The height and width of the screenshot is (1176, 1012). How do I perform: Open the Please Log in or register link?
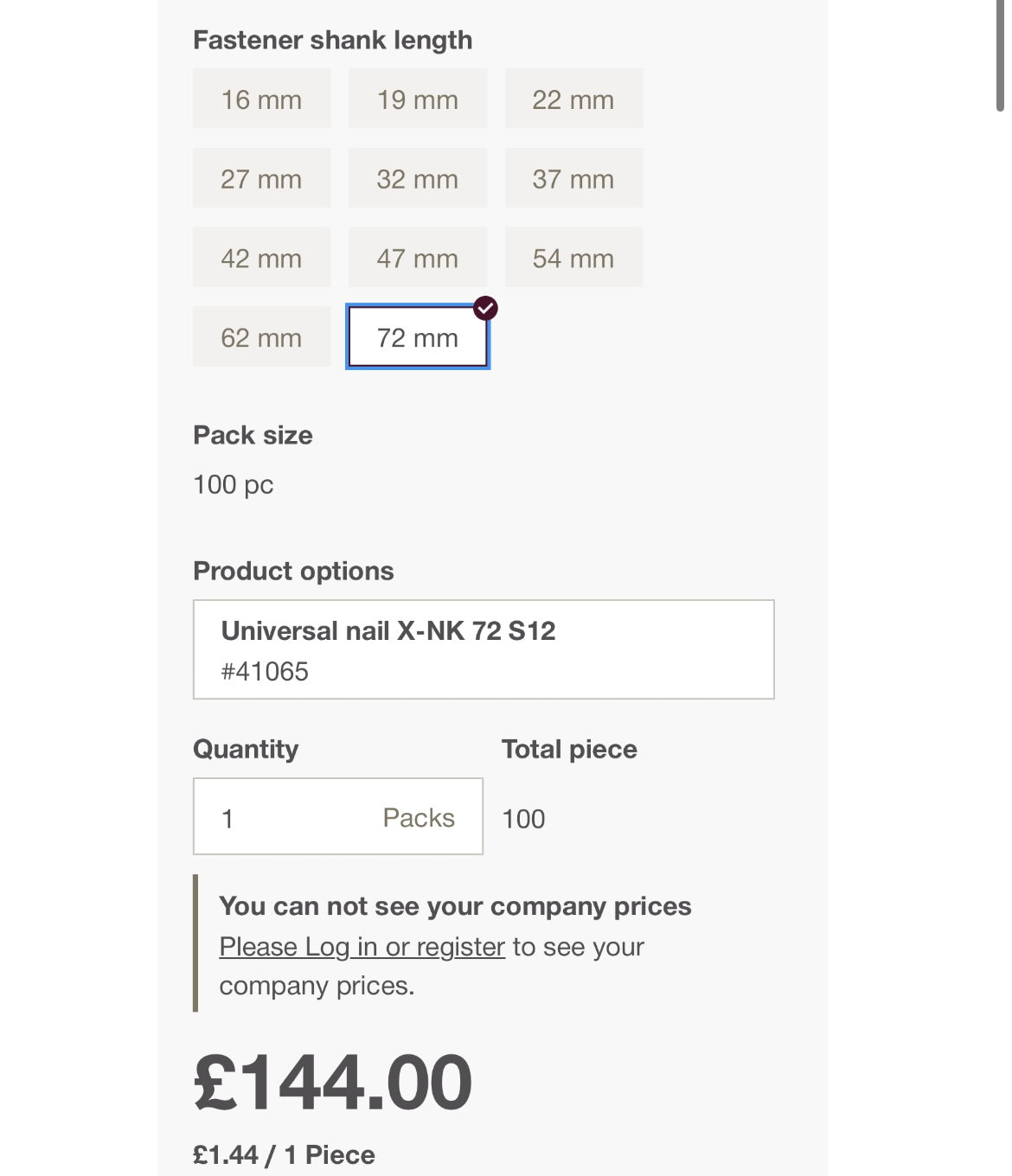pos(362,947)
